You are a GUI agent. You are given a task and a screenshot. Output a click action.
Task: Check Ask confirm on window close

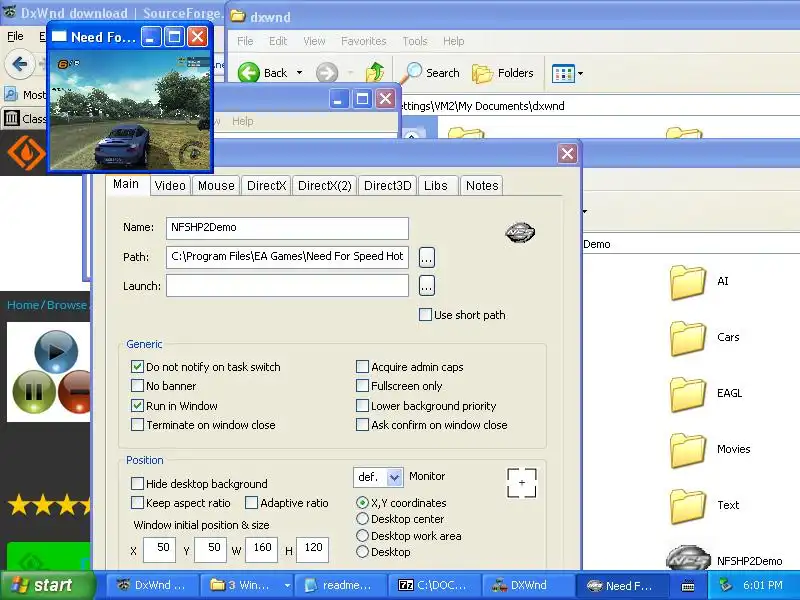[x=362, y=424]
